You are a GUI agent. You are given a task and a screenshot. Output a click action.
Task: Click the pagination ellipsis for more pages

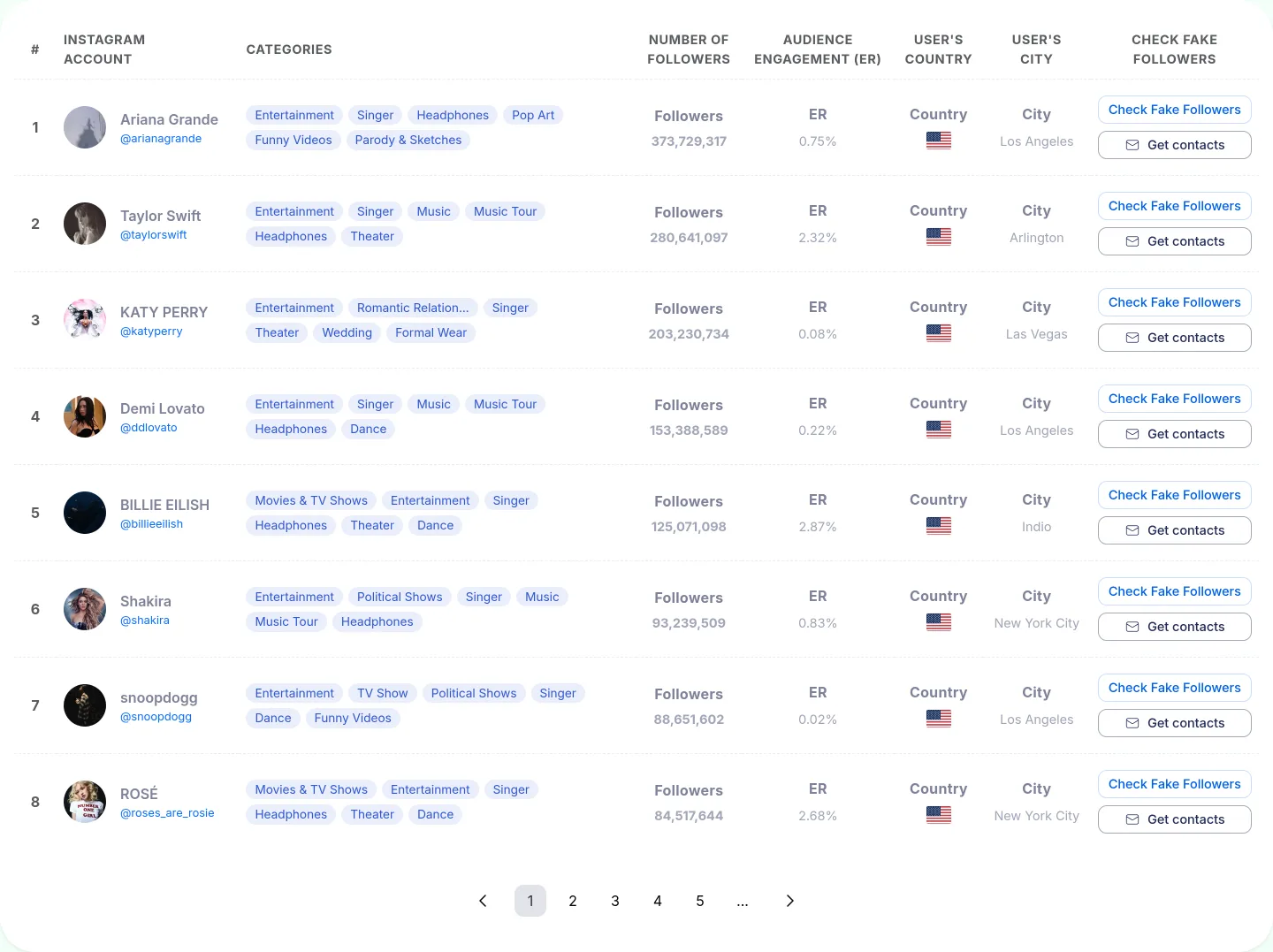point(743,901)
